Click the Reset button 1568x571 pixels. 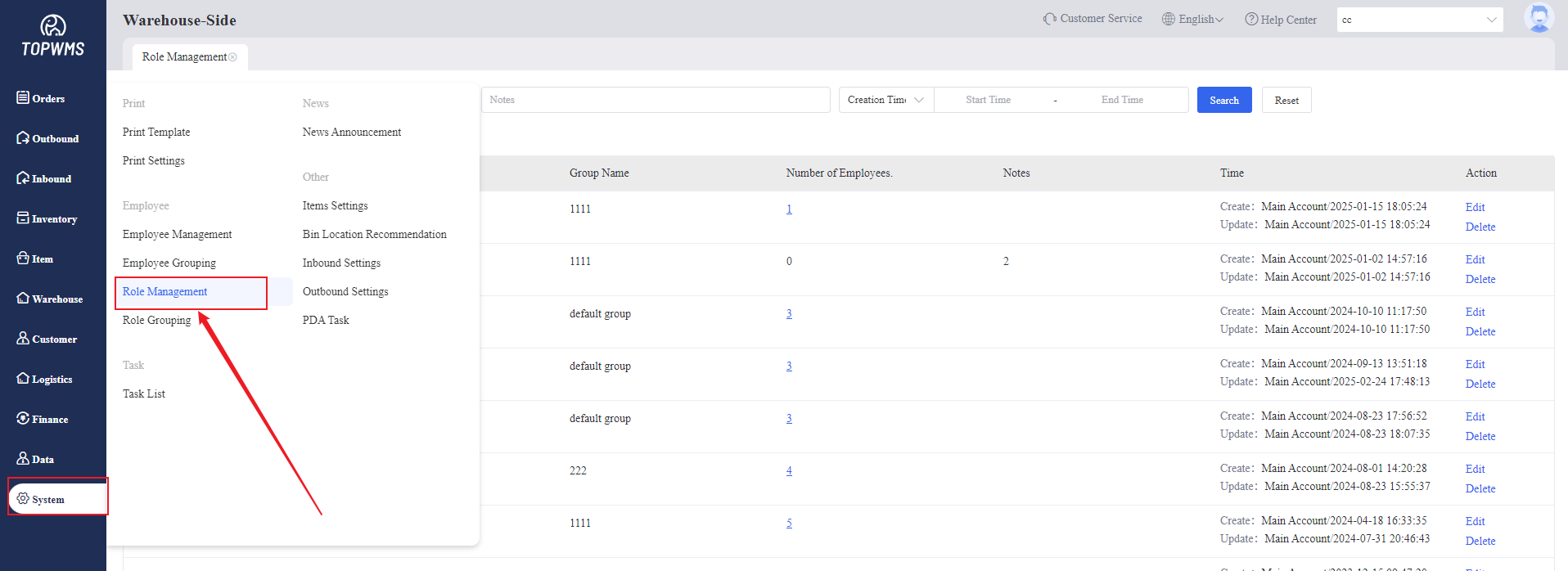(x=1286, y=101)
